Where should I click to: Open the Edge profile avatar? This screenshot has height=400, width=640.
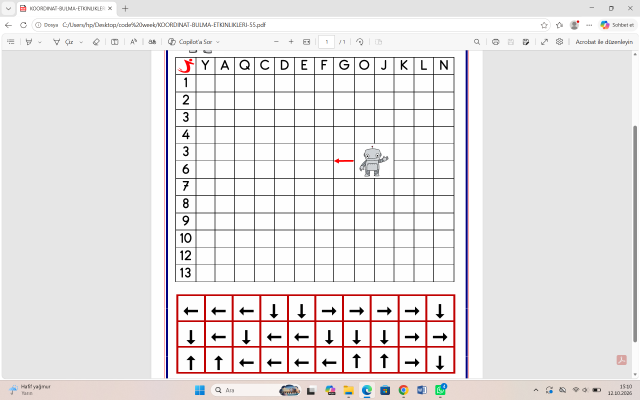tap(574, 25)
